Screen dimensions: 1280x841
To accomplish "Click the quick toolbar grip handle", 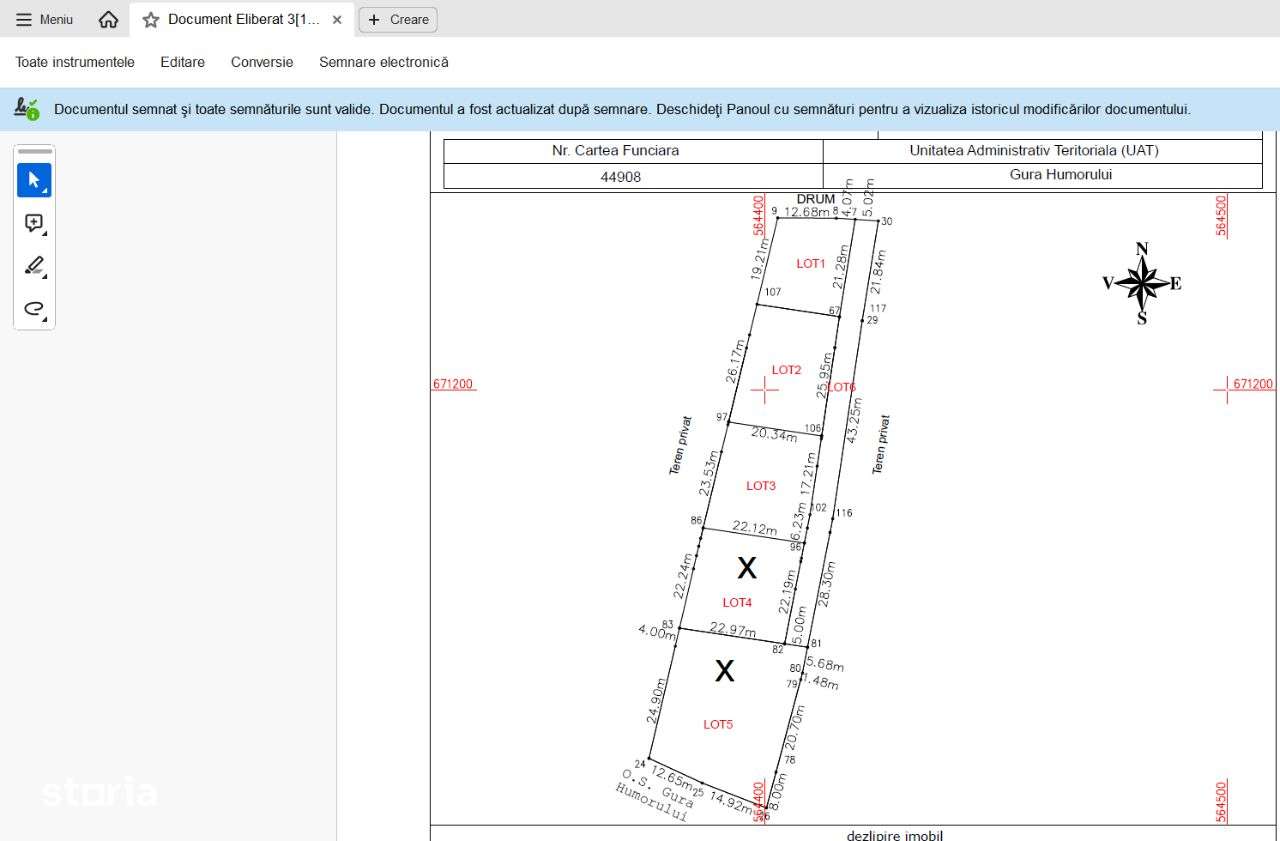I will pyautogui.click(x=35, y=152).
